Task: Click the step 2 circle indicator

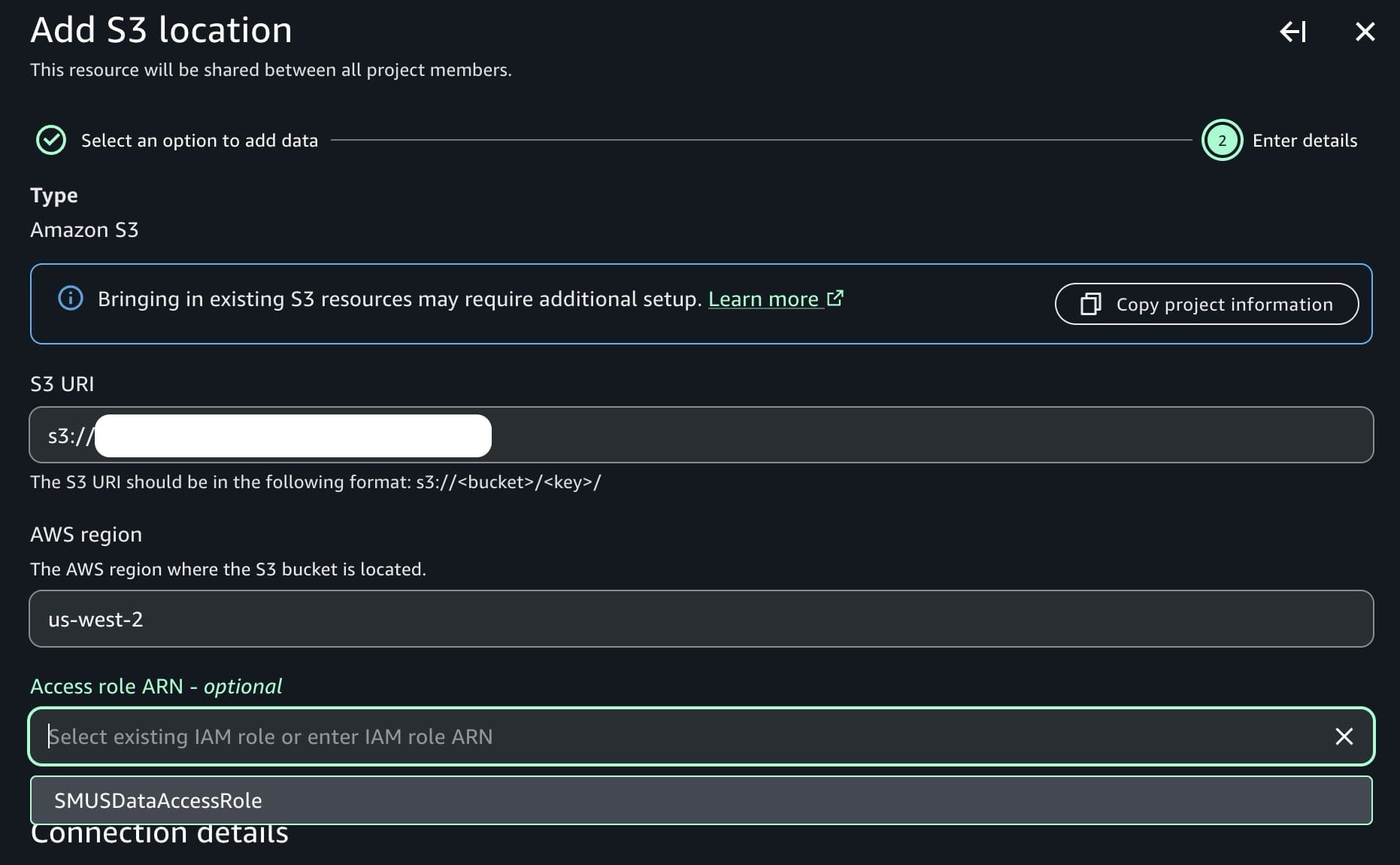Action: click(x=1222, y=141)
